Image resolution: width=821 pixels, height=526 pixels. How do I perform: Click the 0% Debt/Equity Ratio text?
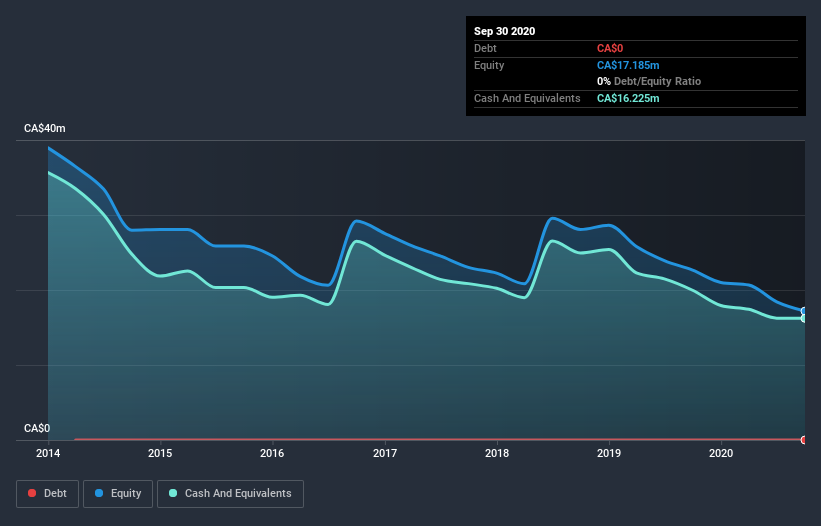click(649, 81)
